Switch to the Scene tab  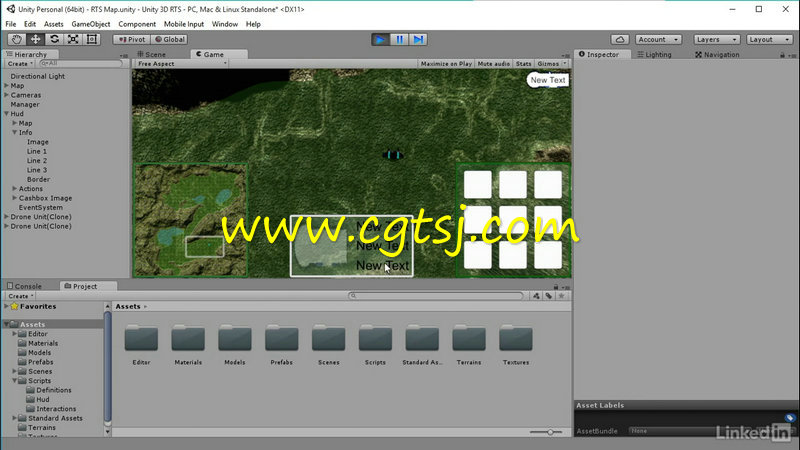tap(152, 54)
